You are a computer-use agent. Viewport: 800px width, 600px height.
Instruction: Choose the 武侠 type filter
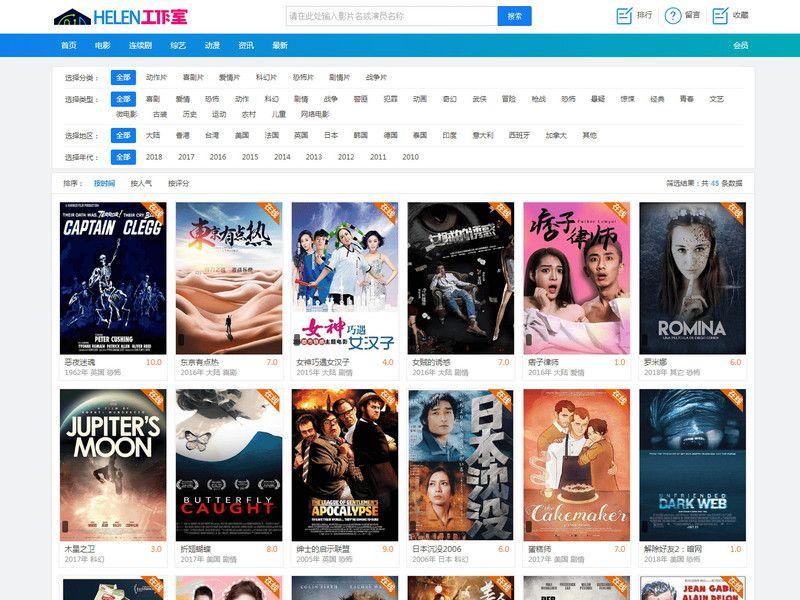[480, 99]
